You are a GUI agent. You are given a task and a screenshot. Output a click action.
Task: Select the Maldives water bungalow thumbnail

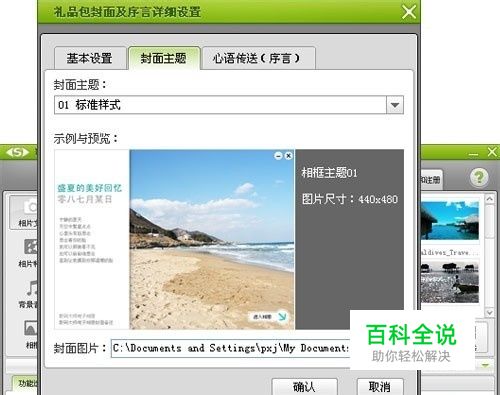(450, 220)
